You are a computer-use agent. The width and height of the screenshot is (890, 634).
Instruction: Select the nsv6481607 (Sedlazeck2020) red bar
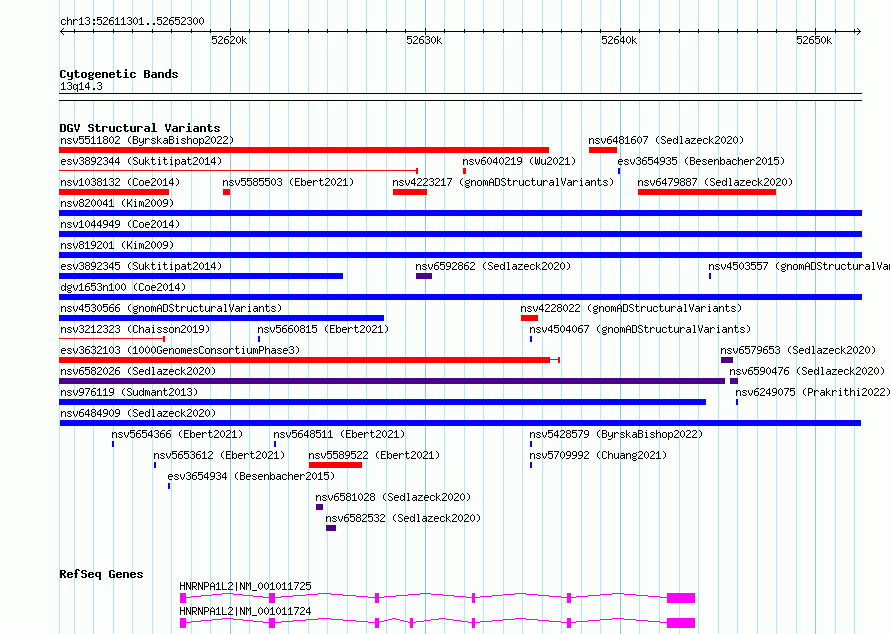click(x=603, y=150)
